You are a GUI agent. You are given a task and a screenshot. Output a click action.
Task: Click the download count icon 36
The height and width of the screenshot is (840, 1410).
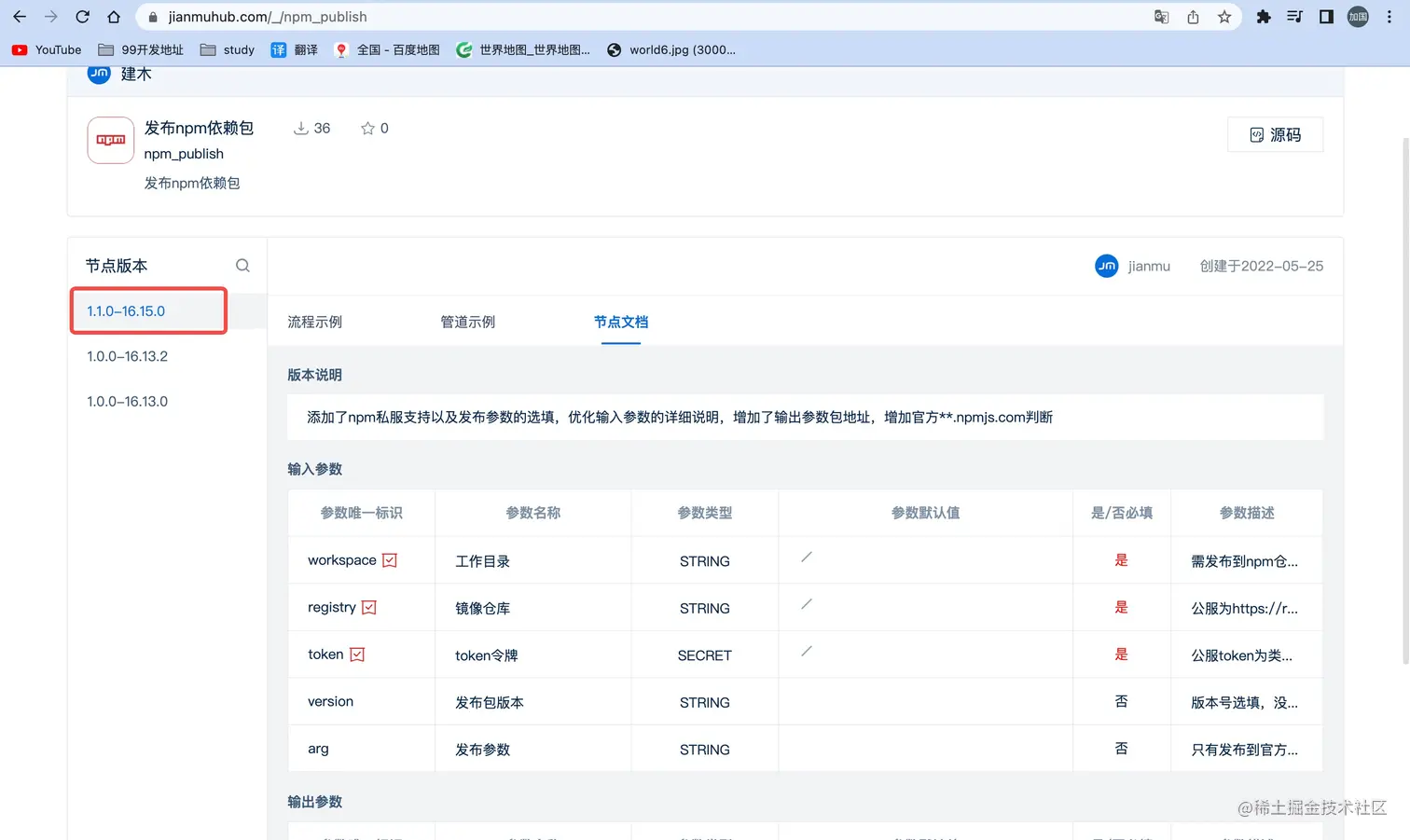click(301, 128)
